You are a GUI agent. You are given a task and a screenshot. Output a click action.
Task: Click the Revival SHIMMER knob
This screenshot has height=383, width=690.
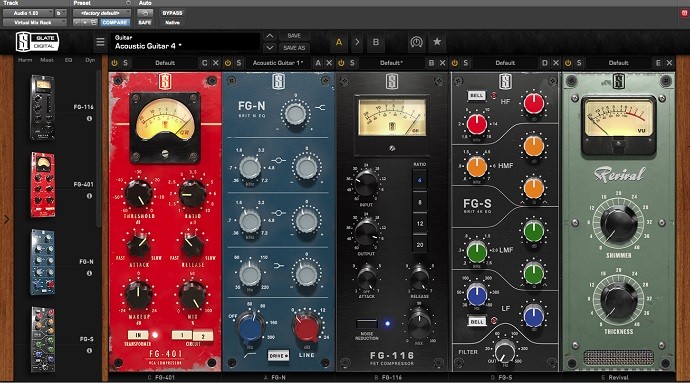pyautogui.click(x=619, y=224)
